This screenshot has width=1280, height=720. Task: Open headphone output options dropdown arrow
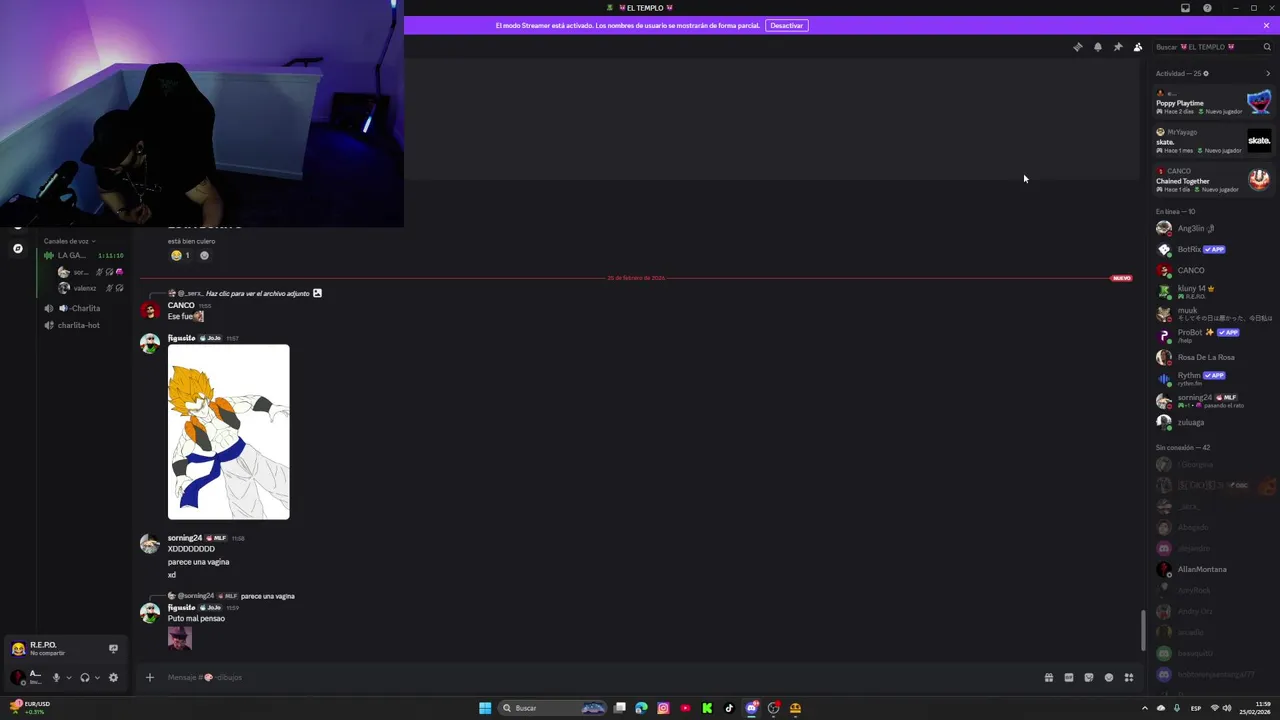[x=97, y=677]
